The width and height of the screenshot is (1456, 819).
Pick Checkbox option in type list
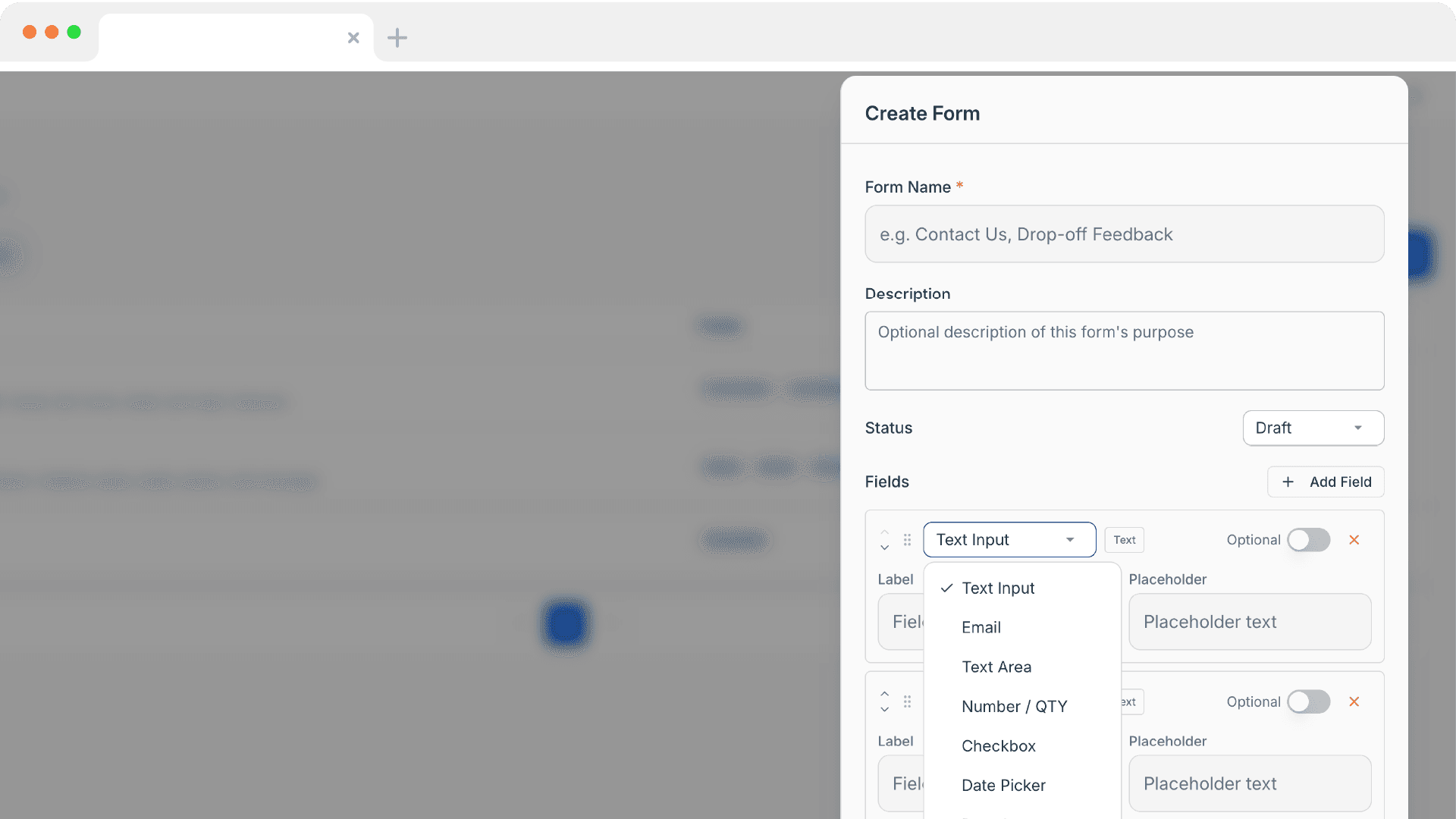[998, 745]
